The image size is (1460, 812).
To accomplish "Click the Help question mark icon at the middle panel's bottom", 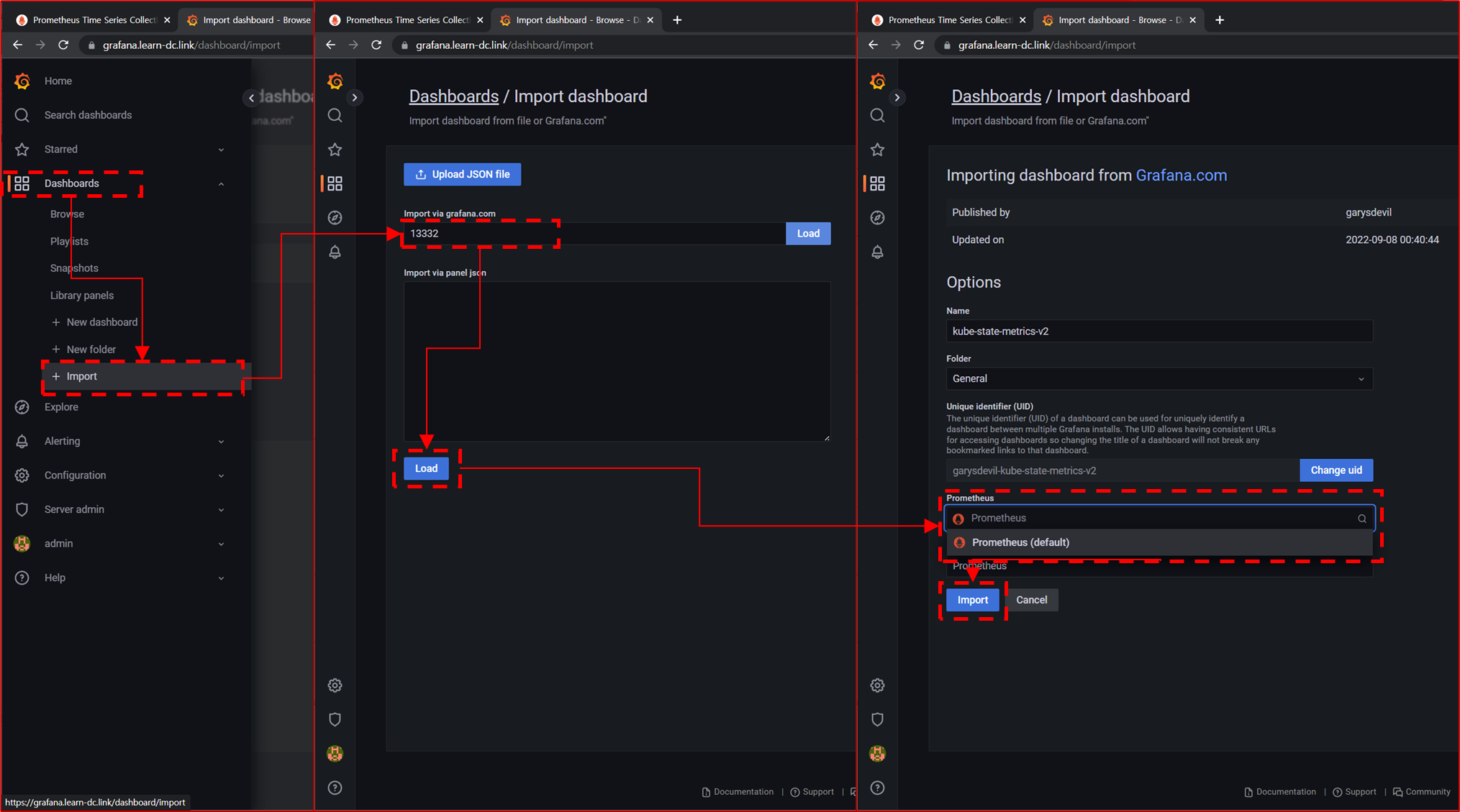I will point(335,788).
